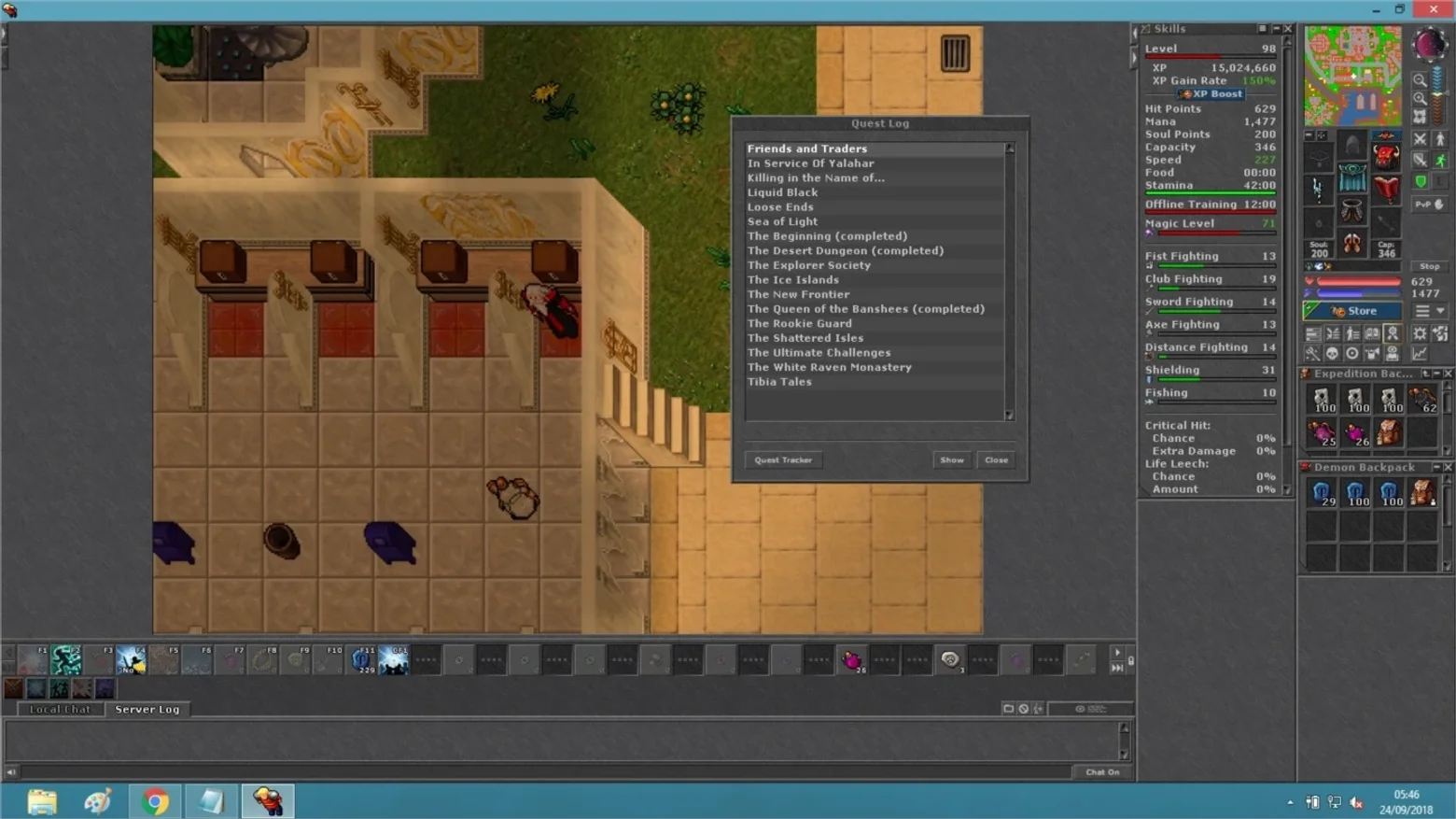Go up one level in Expedition Backpack

tap(1426, 374)
